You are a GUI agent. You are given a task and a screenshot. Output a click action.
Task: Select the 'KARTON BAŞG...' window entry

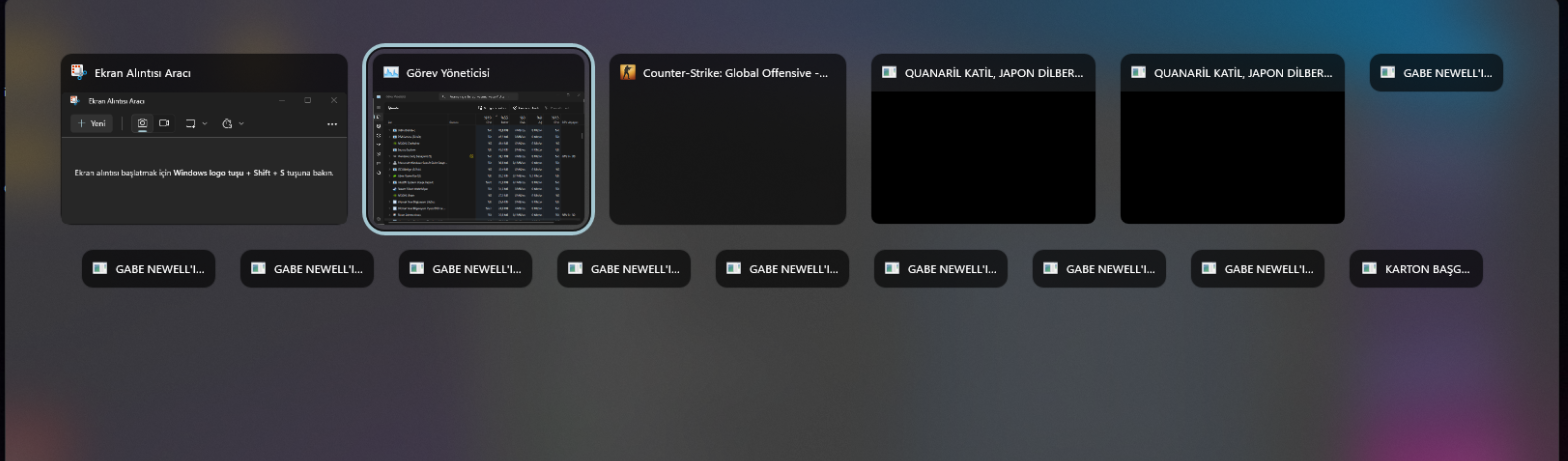point(1416,268)
